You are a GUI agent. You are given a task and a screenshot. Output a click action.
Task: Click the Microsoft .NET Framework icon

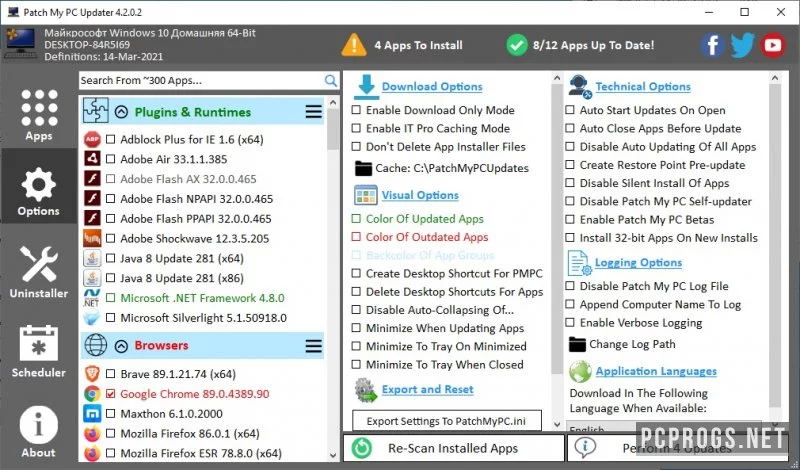click(92, 298)
